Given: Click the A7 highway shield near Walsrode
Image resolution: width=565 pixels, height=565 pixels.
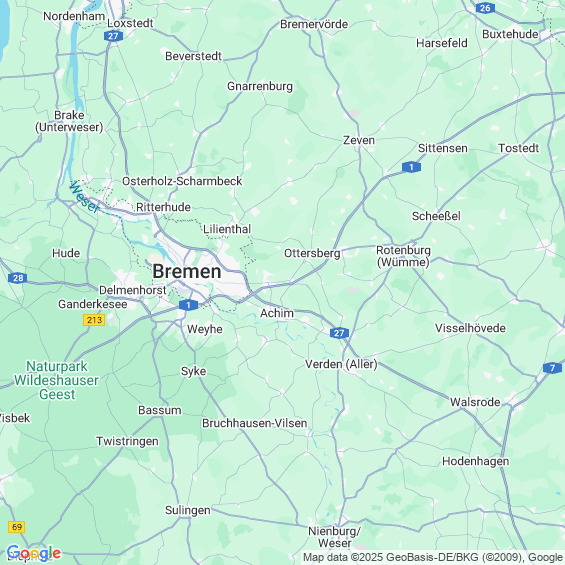Looking at the screenshot, I should click(x=552, y=368).
